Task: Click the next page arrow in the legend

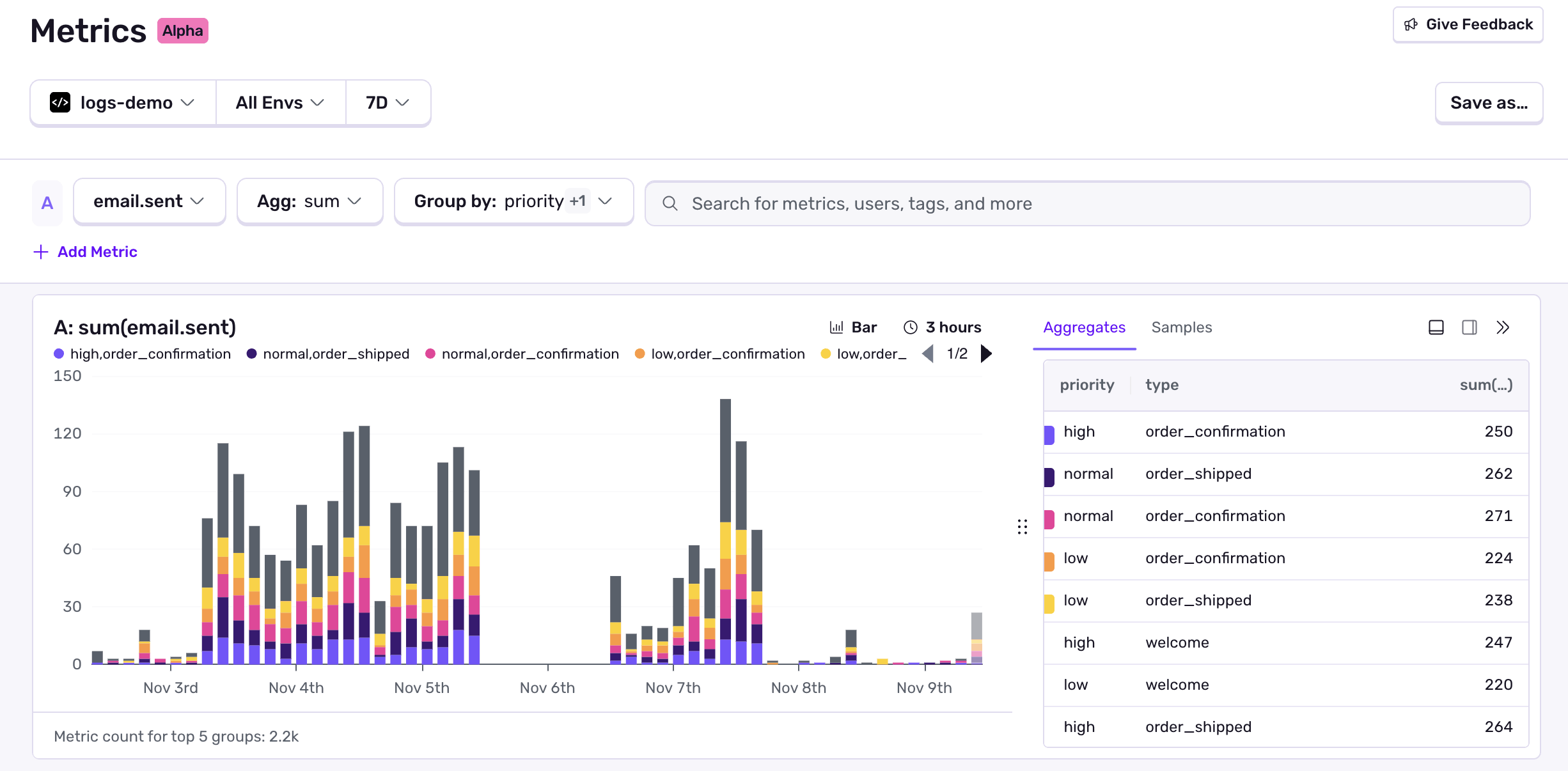Action: [x=987, y=354]
